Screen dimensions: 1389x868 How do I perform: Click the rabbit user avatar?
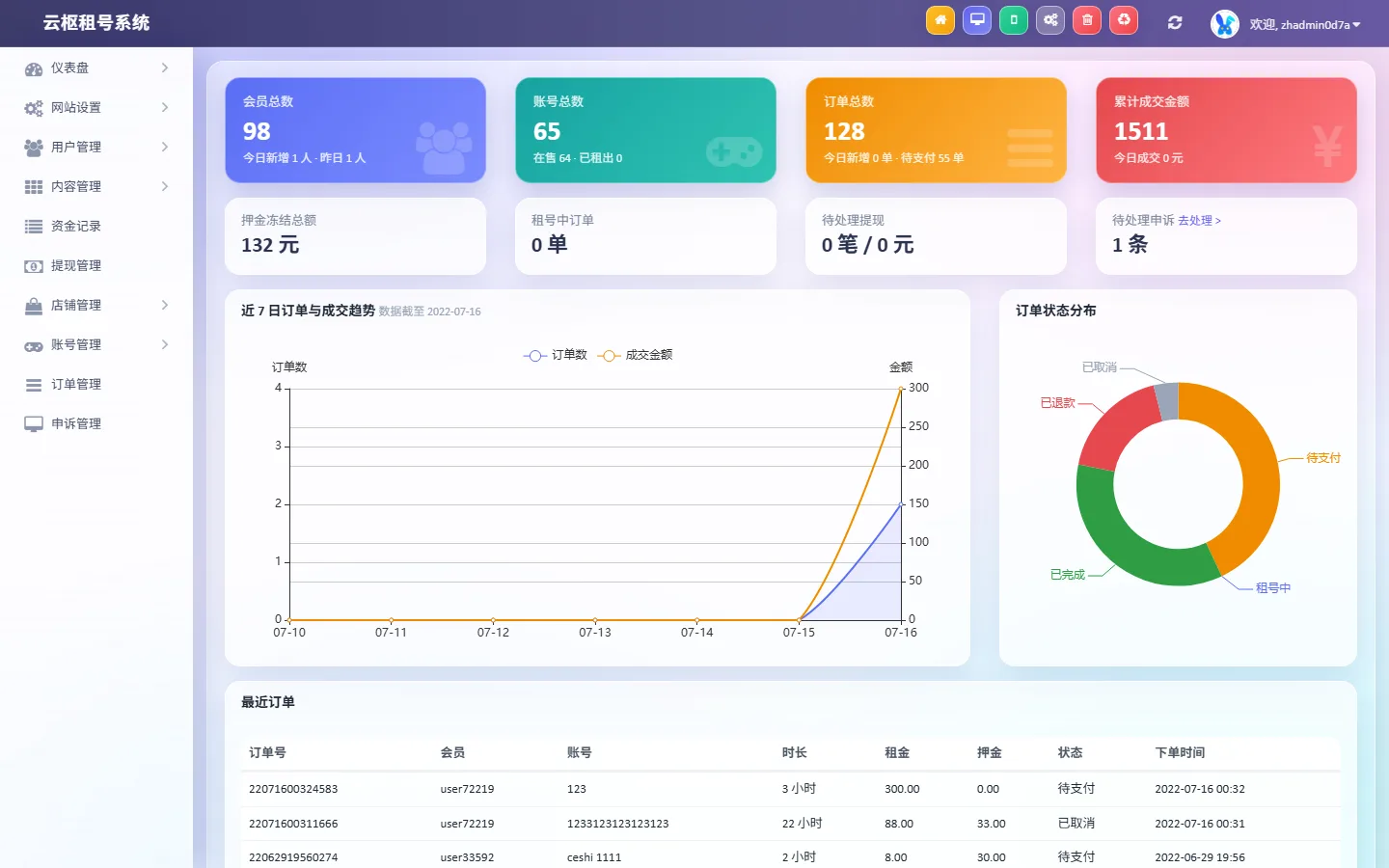[1225, 24]
